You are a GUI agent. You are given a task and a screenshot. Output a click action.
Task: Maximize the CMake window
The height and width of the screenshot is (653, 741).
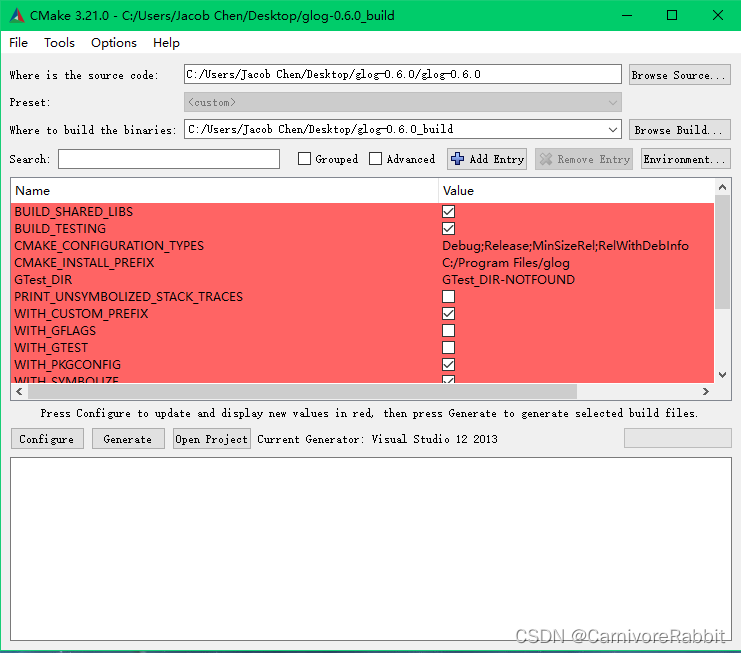pyautogui.click(x=672, y=16)
